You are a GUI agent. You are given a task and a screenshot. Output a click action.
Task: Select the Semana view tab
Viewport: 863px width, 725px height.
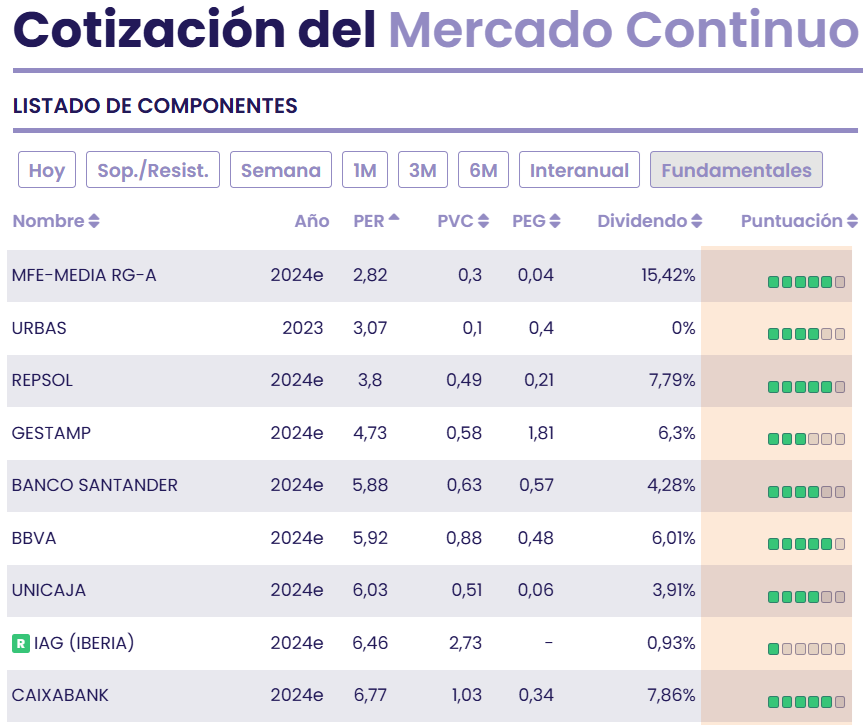(x=281, y=170)
